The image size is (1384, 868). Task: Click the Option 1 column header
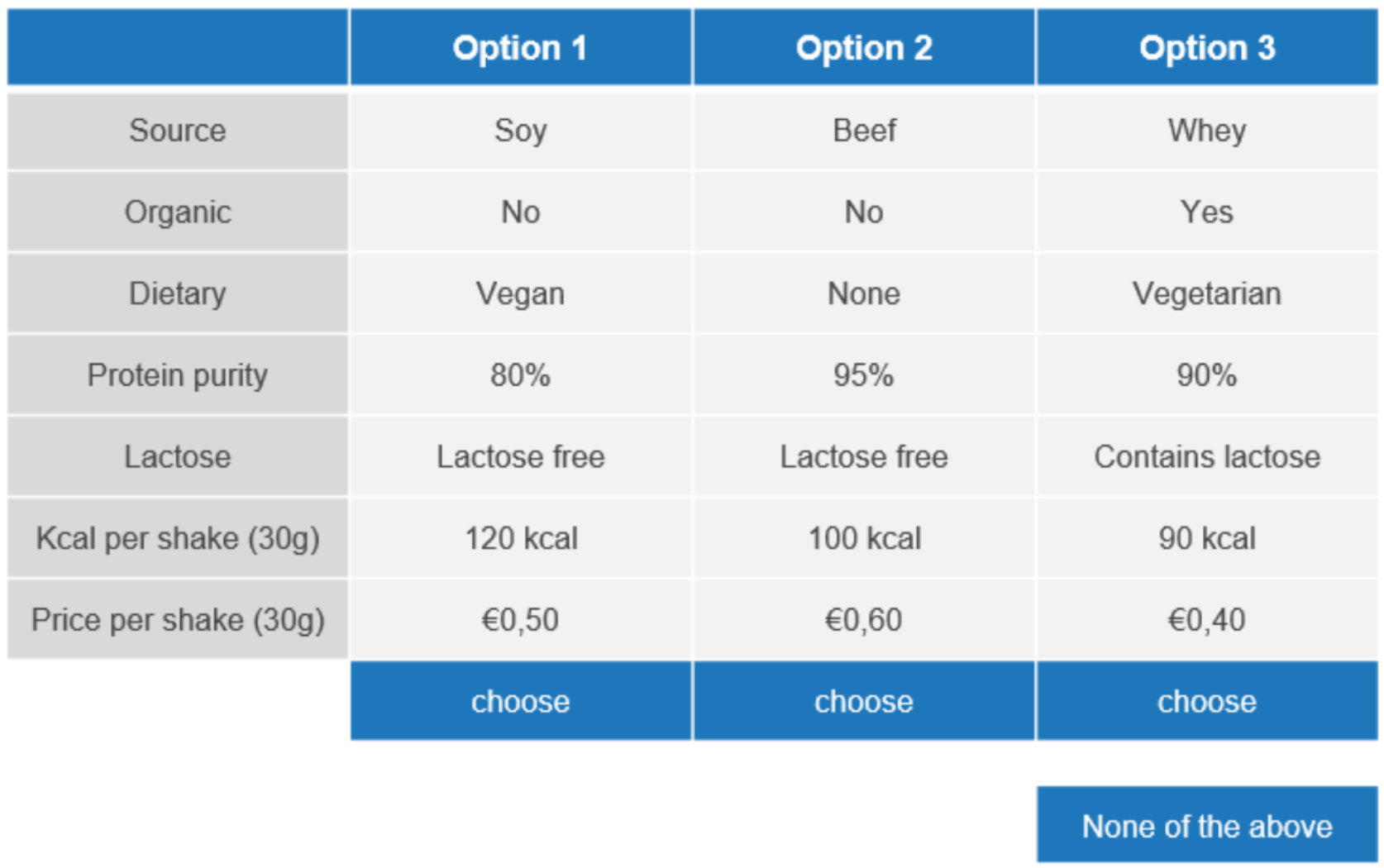(519, 47)
